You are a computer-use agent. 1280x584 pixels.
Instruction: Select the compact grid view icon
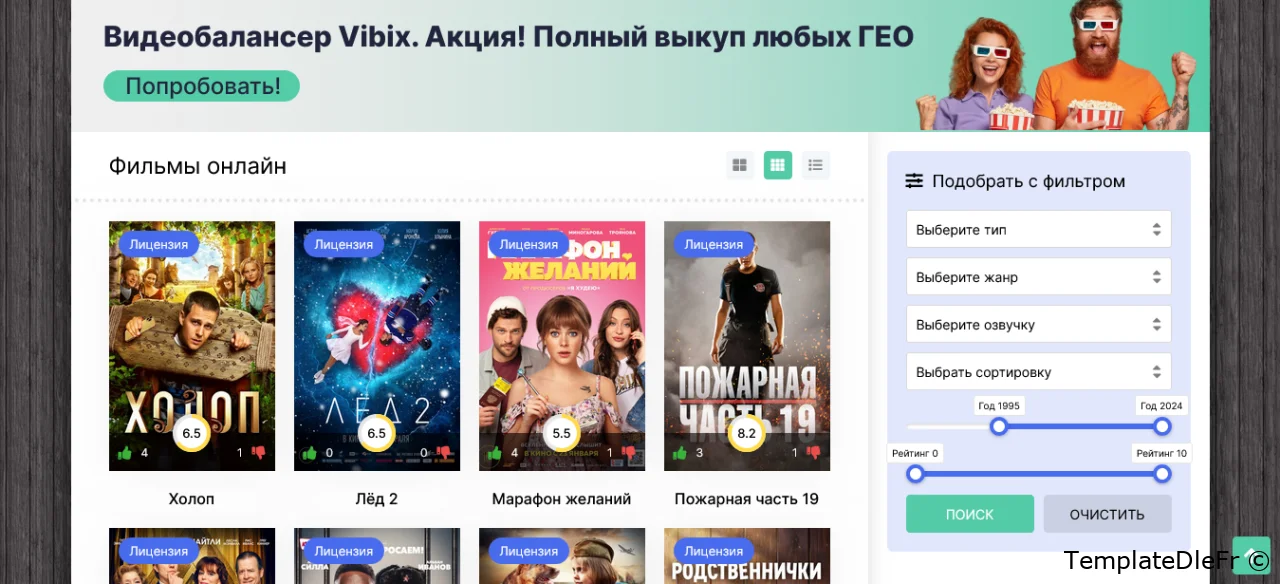pyautogui.click(x=778, y=165)
